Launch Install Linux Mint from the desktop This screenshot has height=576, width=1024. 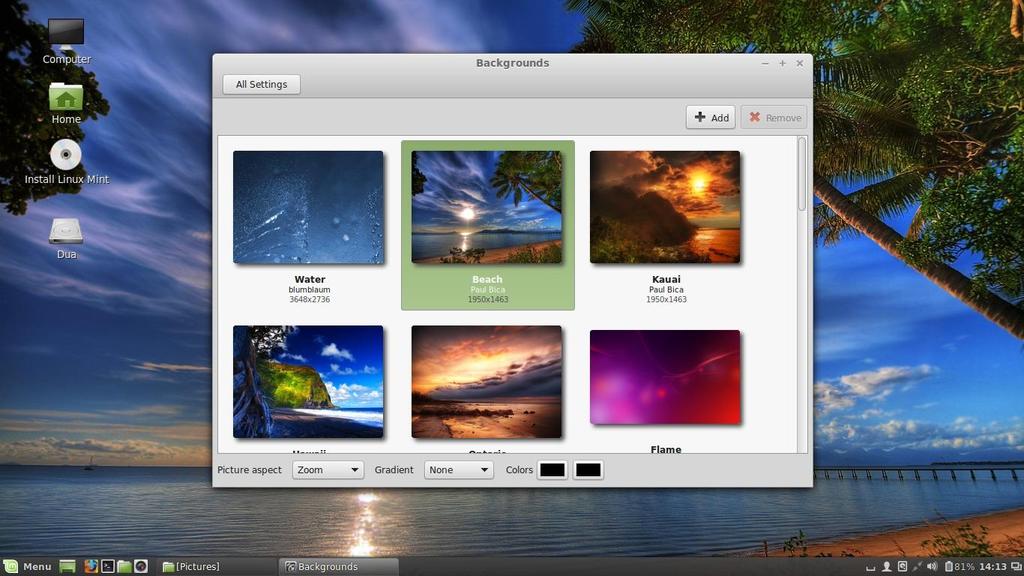click(65, 157)
